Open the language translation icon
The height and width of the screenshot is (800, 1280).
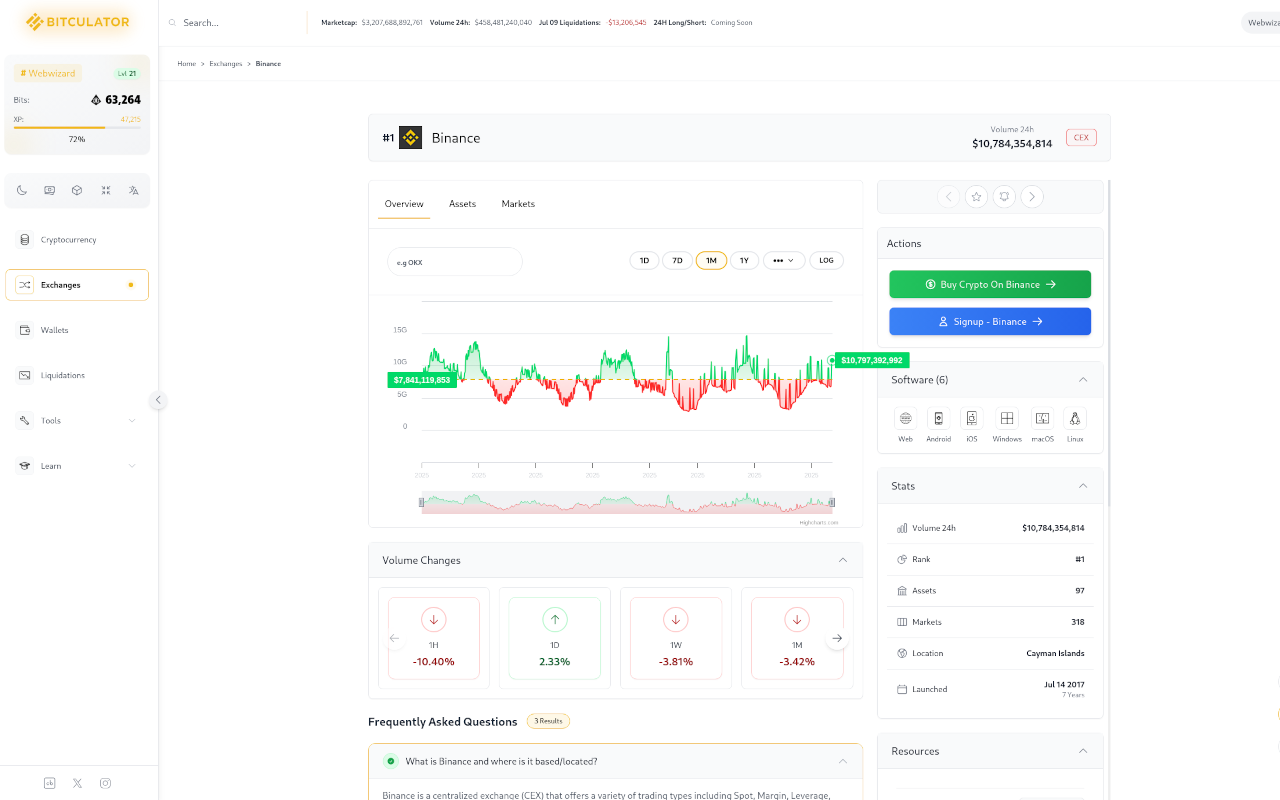[x=133, y=190]
